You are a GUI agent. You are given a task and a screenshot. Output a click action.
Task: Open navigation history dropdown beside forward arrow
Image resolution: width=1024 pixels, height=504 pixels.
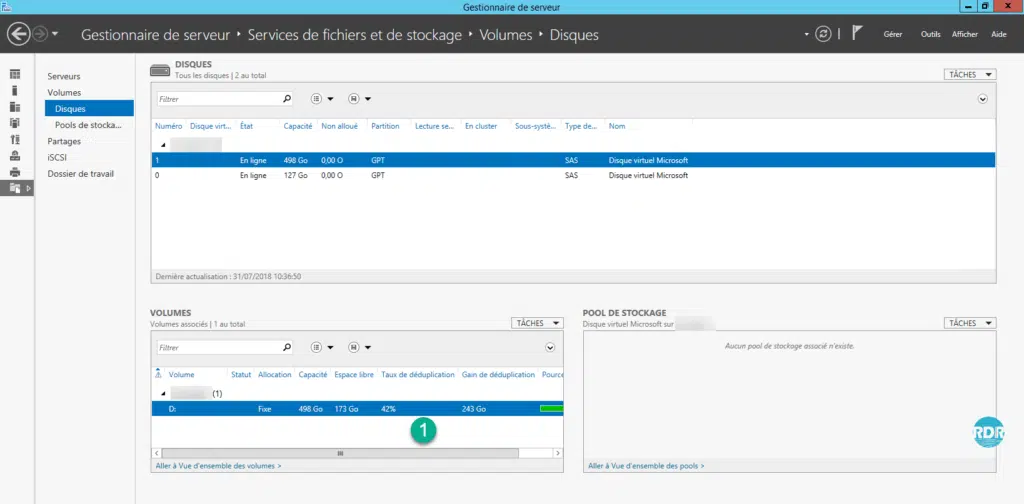coord(55,34)
